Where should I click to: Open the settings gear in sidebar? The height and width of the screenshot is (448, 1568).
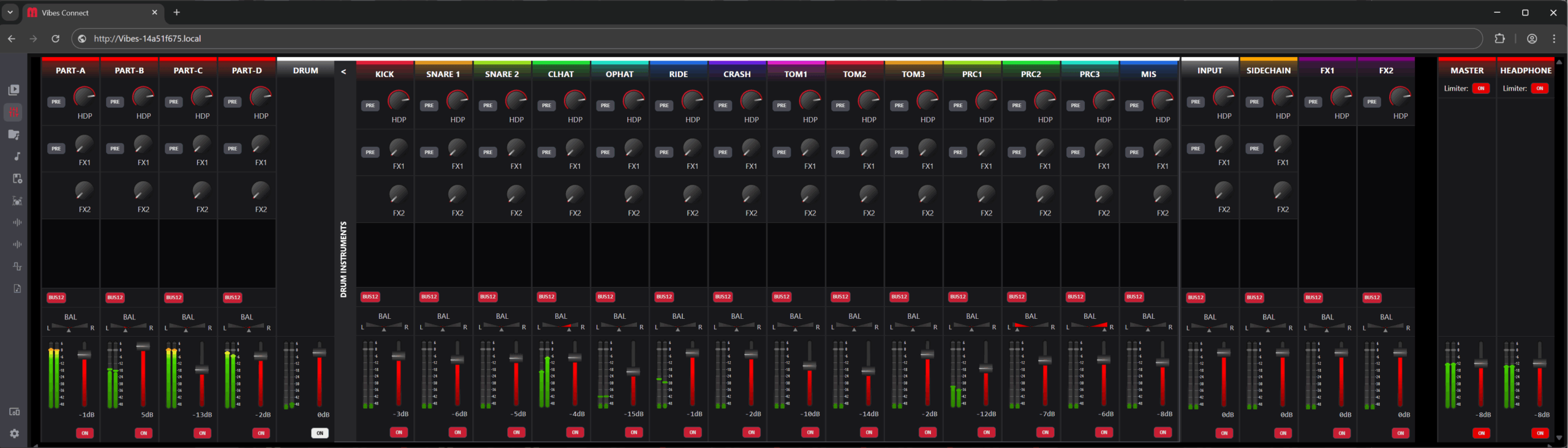coord(14,433)
